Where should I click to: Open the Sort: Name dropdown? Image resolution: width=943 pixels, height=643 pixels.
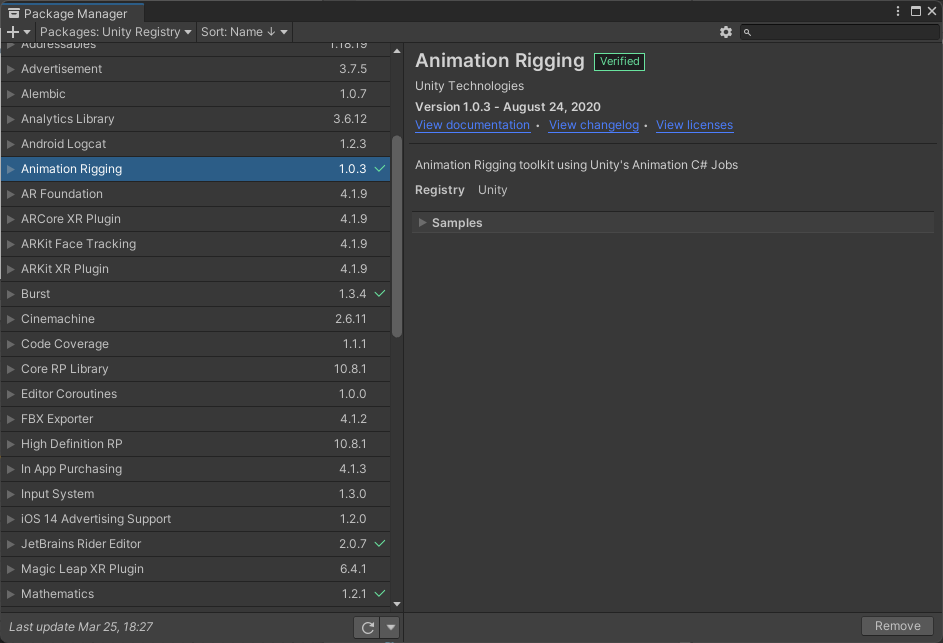[244, 32]
